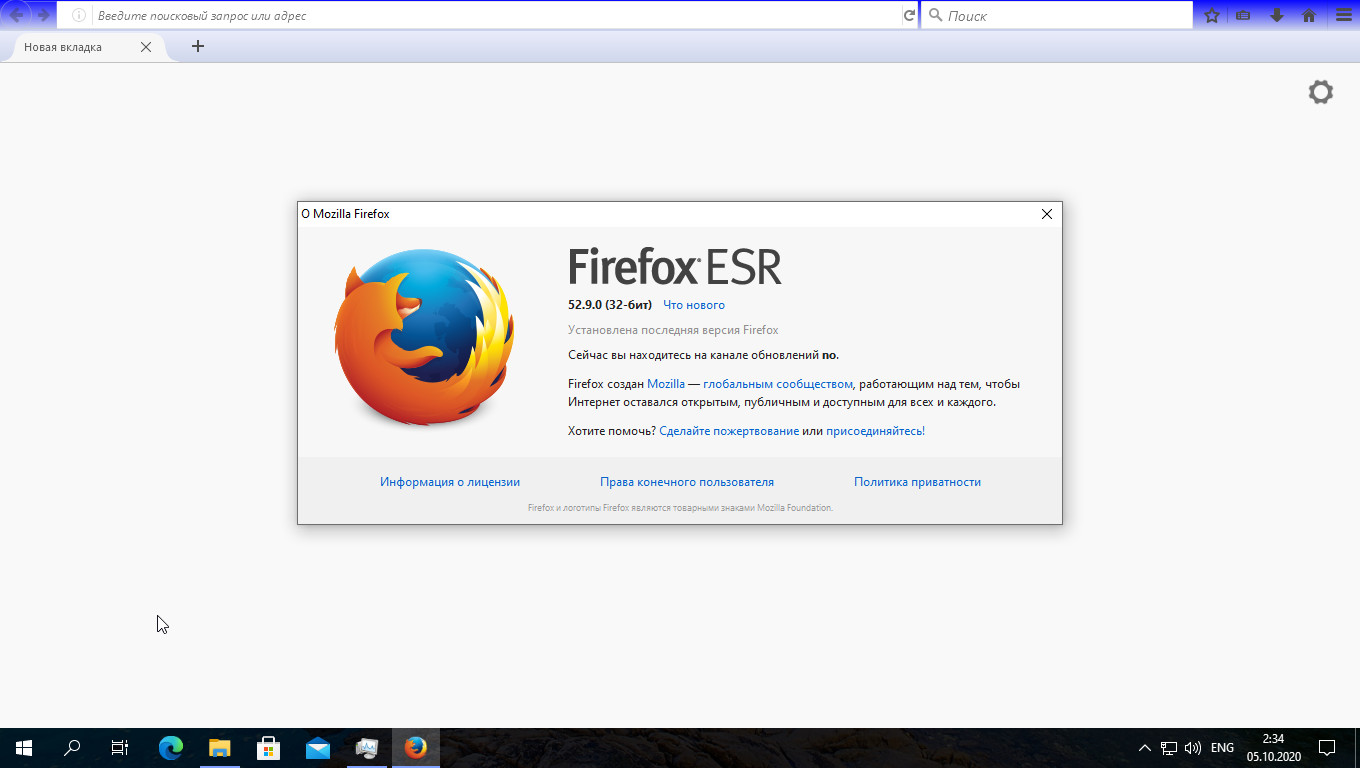1360x768 pixels.
Task: Click the back navigation arrow
Action: (14, 15)
